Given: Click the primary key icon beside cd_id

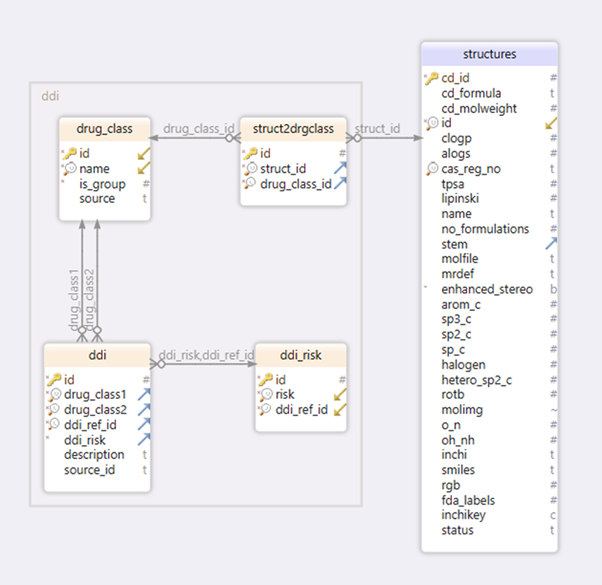Looking at the screenshot, I should point(432,78).
